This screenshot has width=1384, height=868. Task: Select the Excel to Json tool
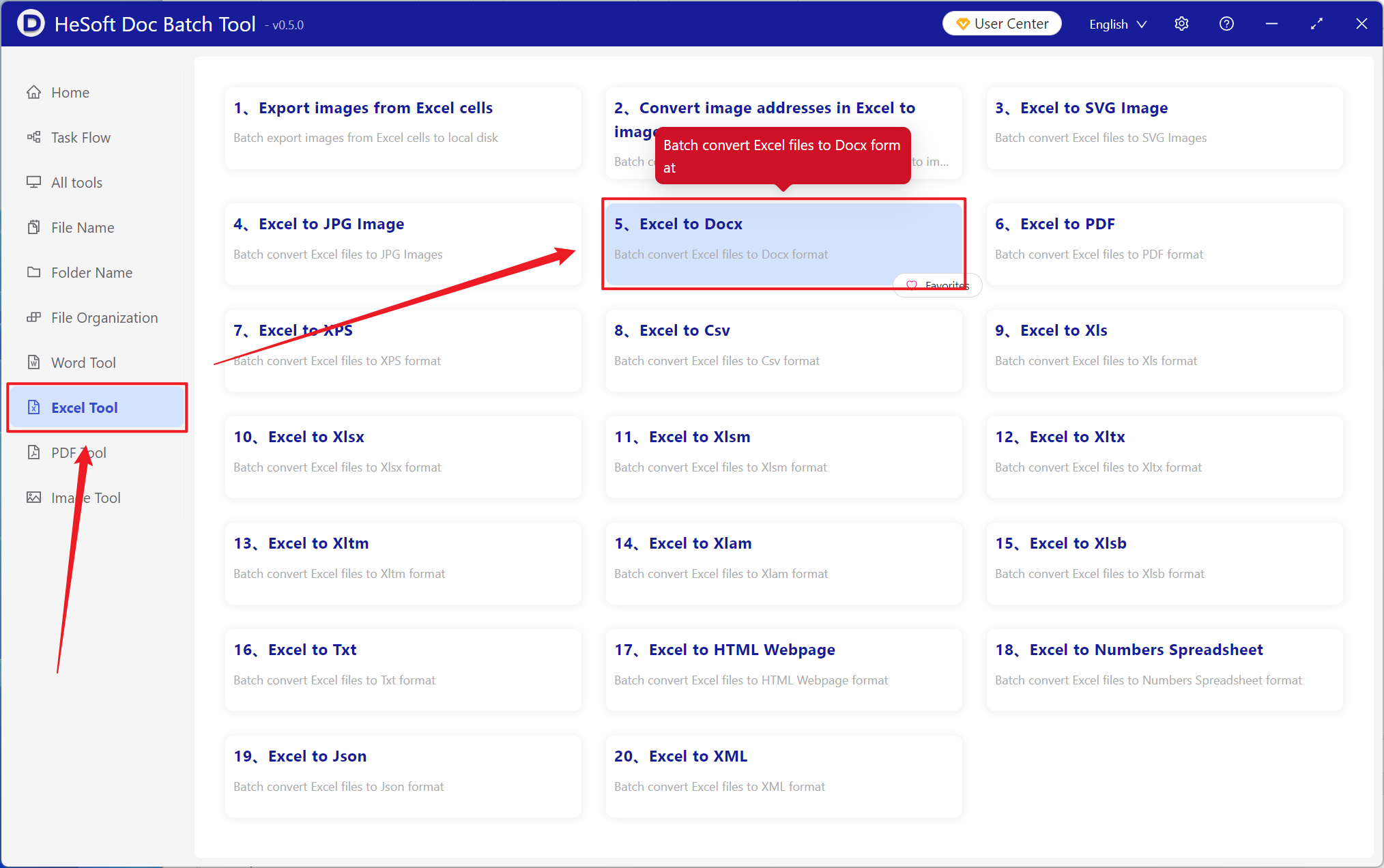coord(403,777)
